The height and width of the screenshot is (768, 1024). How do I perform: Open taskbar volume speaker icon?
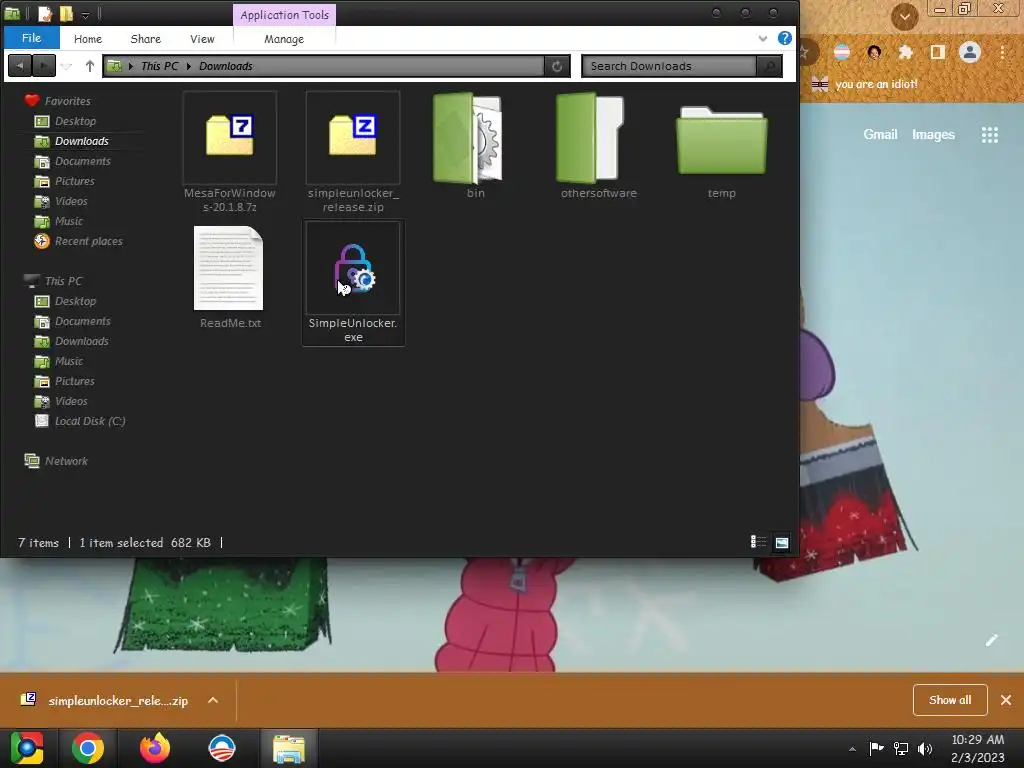tap(925, 748)
